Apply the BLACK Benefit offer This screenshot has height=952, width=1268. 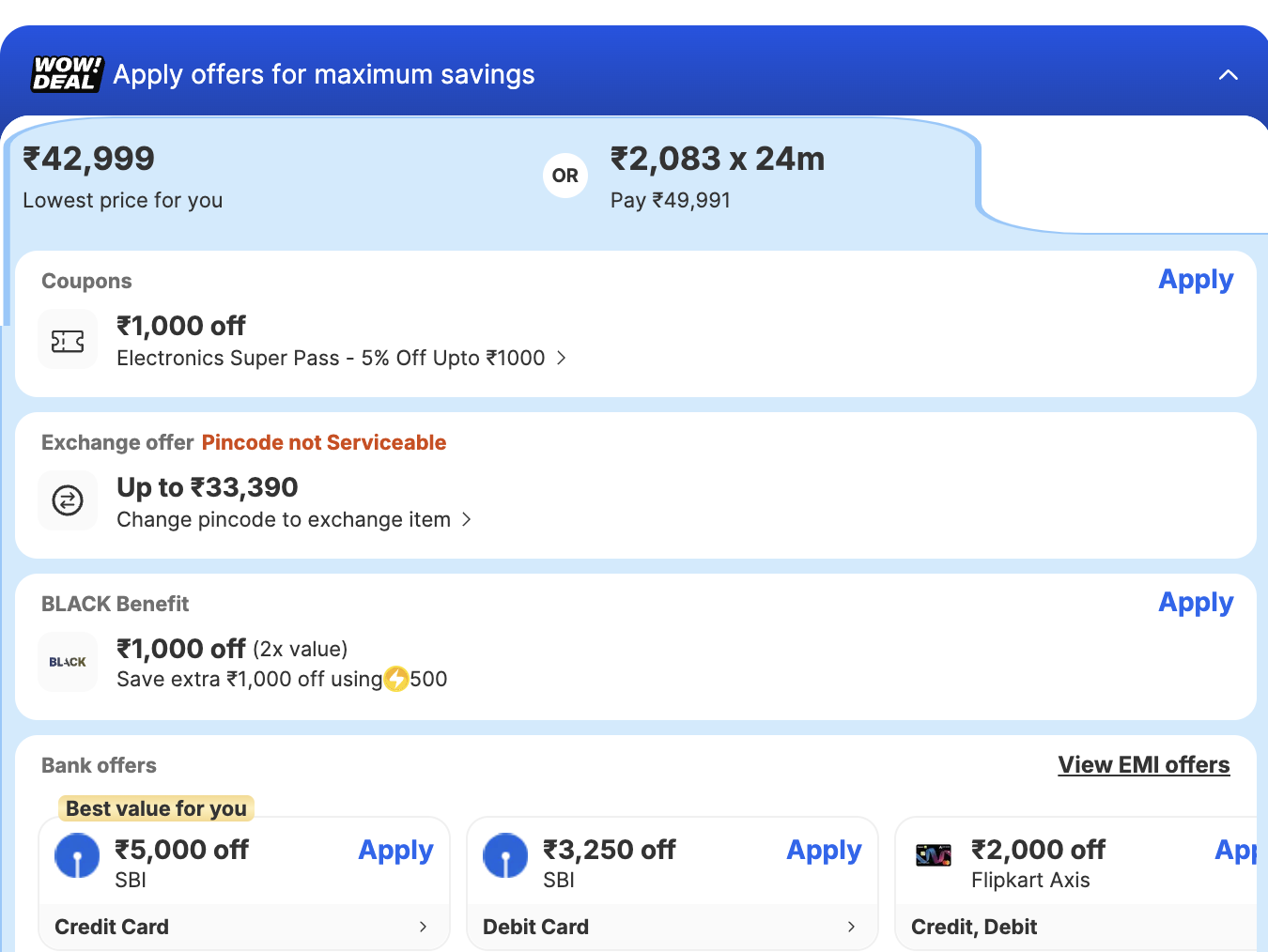pos(1195,603)
